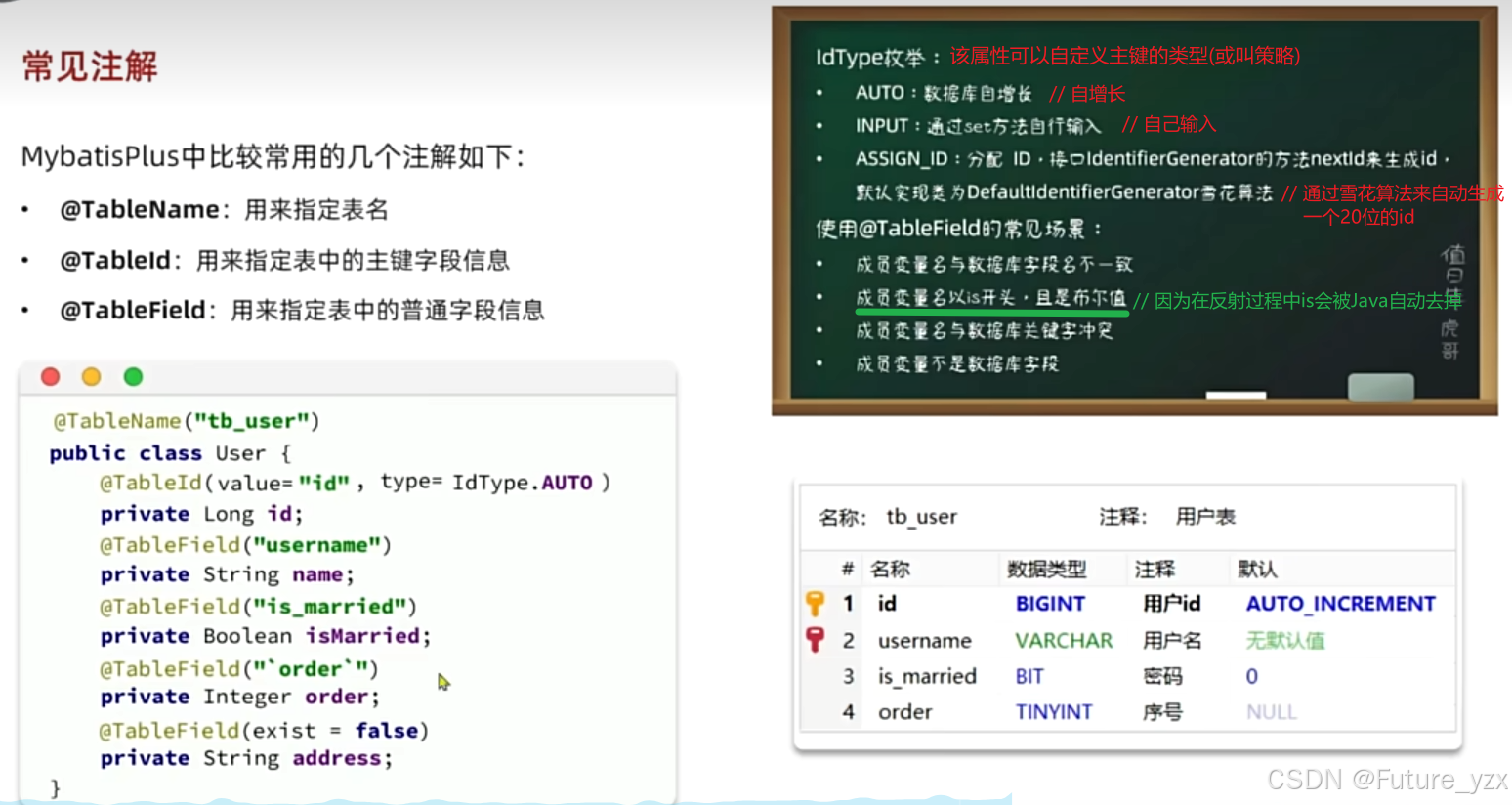Click the yellow key icon beside id row

815,603
